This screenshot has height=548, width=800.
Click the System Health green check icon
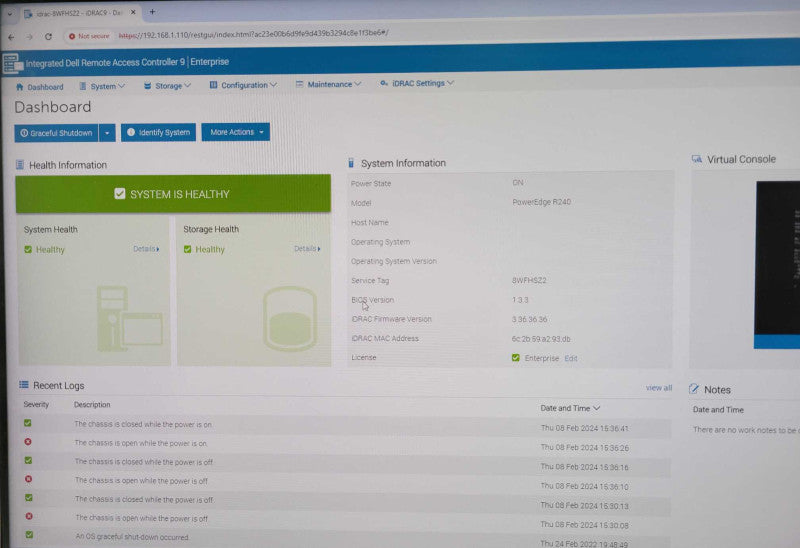28,250
